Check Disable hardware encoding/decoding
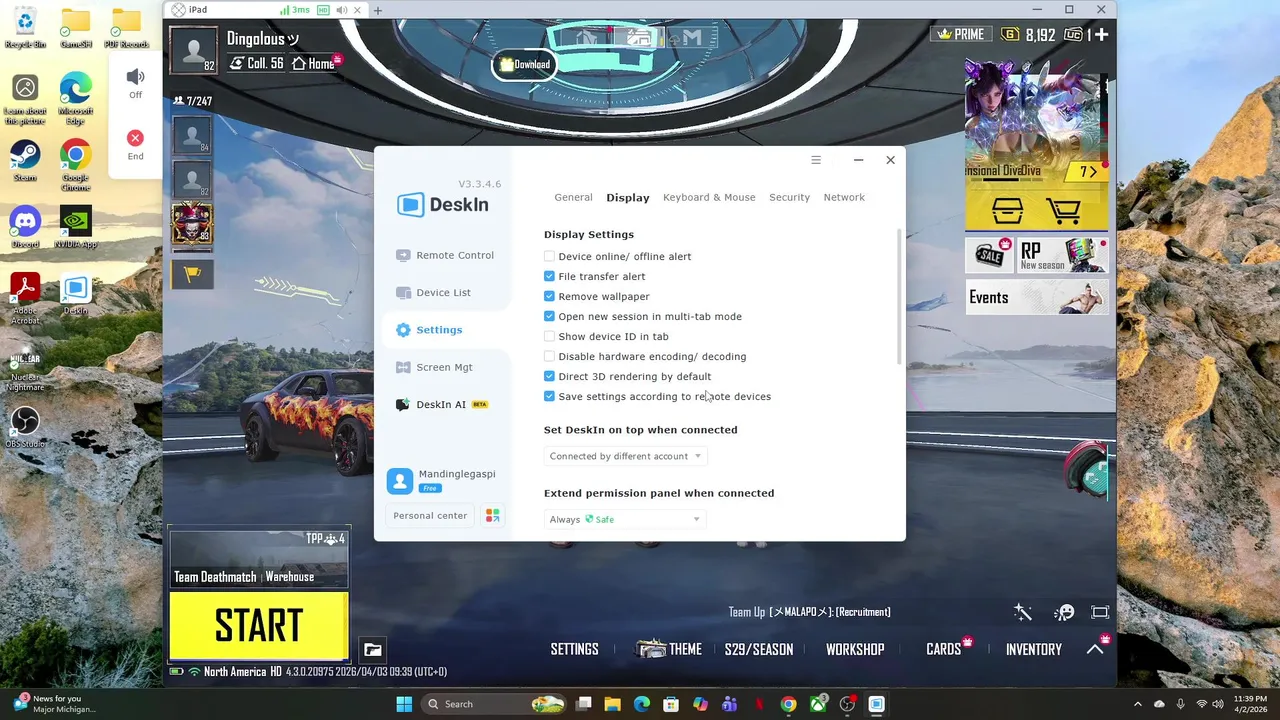The width and height of the screenshot is (1280, 720). point(549,357)
